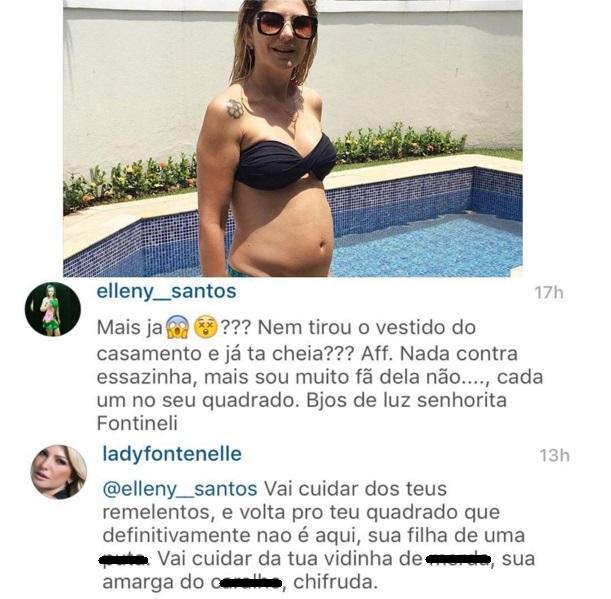Tap the dizzy face emoji

pos(206,327)
